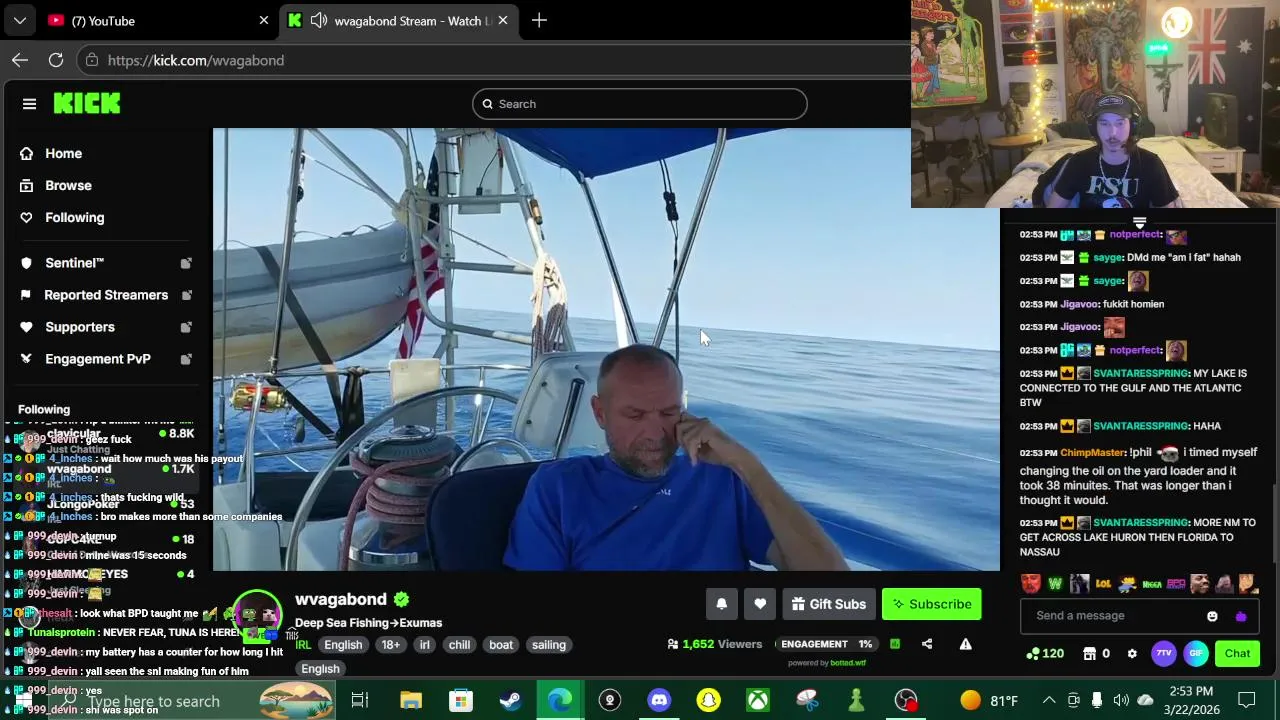
Task: Click the boat tag
Action: point(501,645)
